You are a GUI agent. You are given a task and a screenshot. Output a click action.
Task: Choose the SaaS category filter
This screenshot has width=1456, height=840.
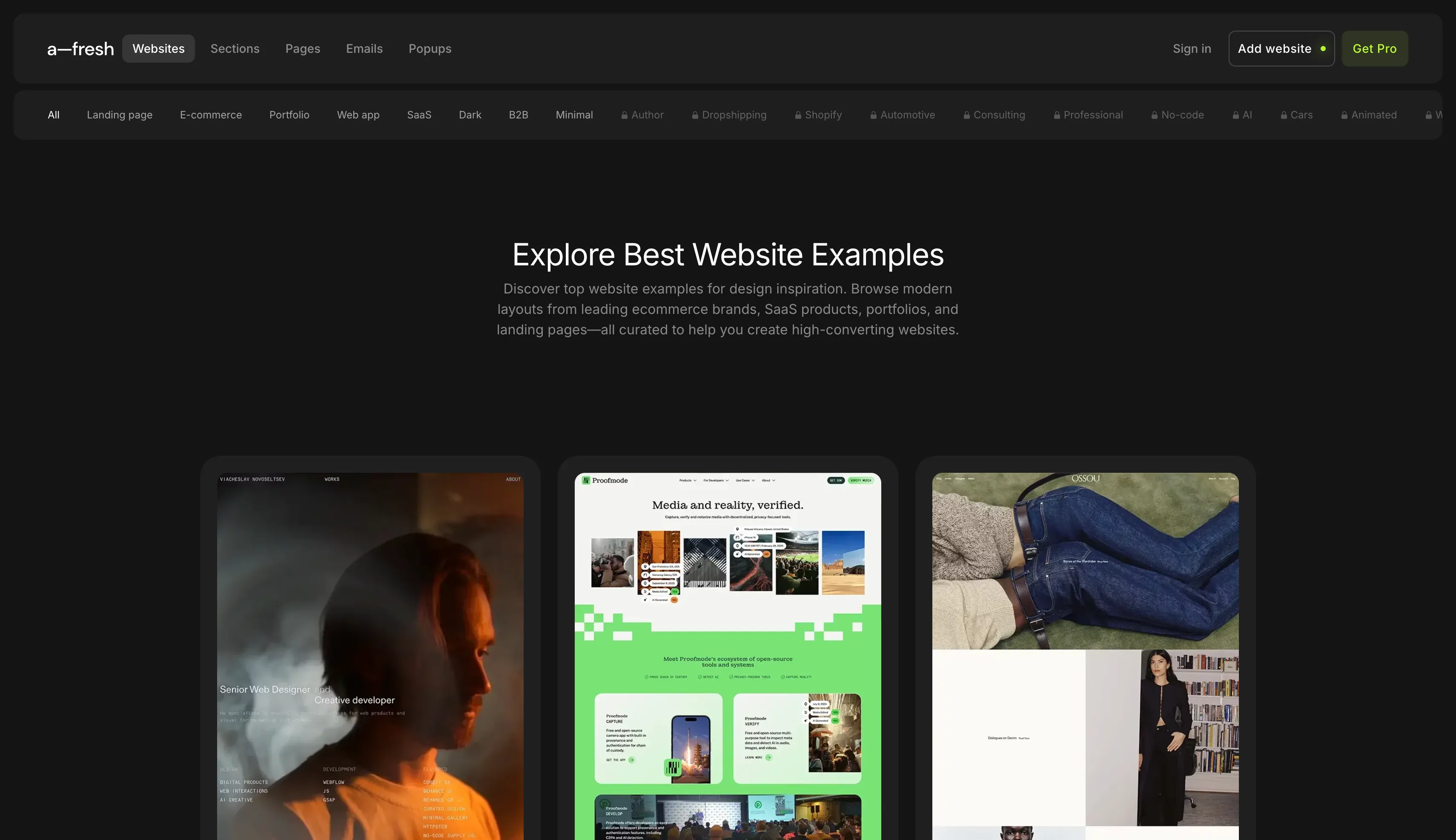418,115
